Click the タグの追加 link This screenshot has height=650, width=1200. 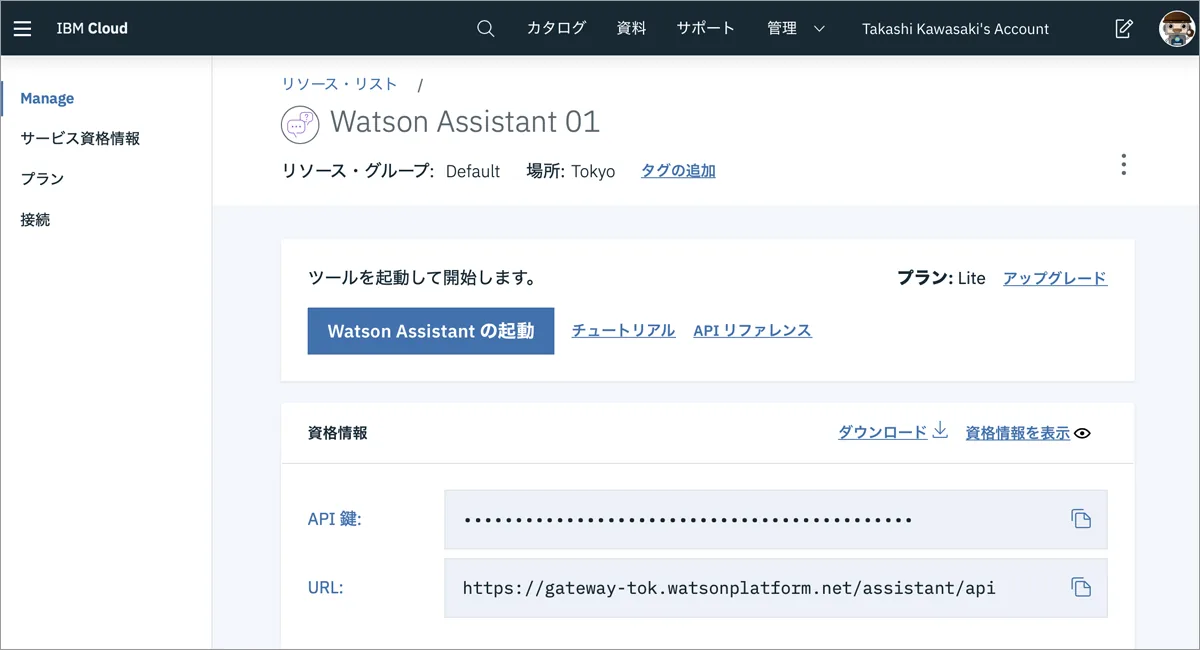(x=678, y=171)
